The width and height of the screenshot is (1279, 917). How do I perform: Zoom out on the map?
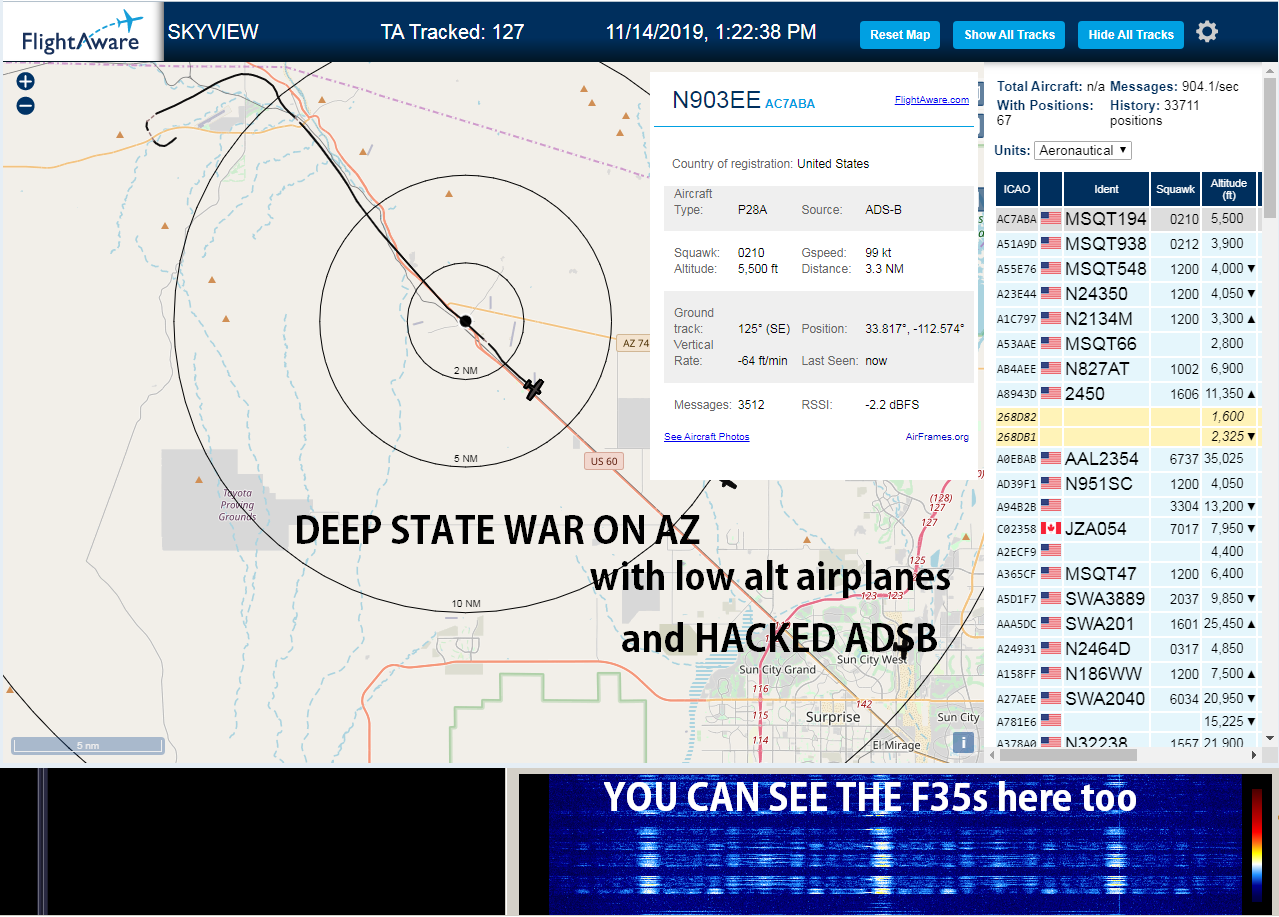[25, 105]
